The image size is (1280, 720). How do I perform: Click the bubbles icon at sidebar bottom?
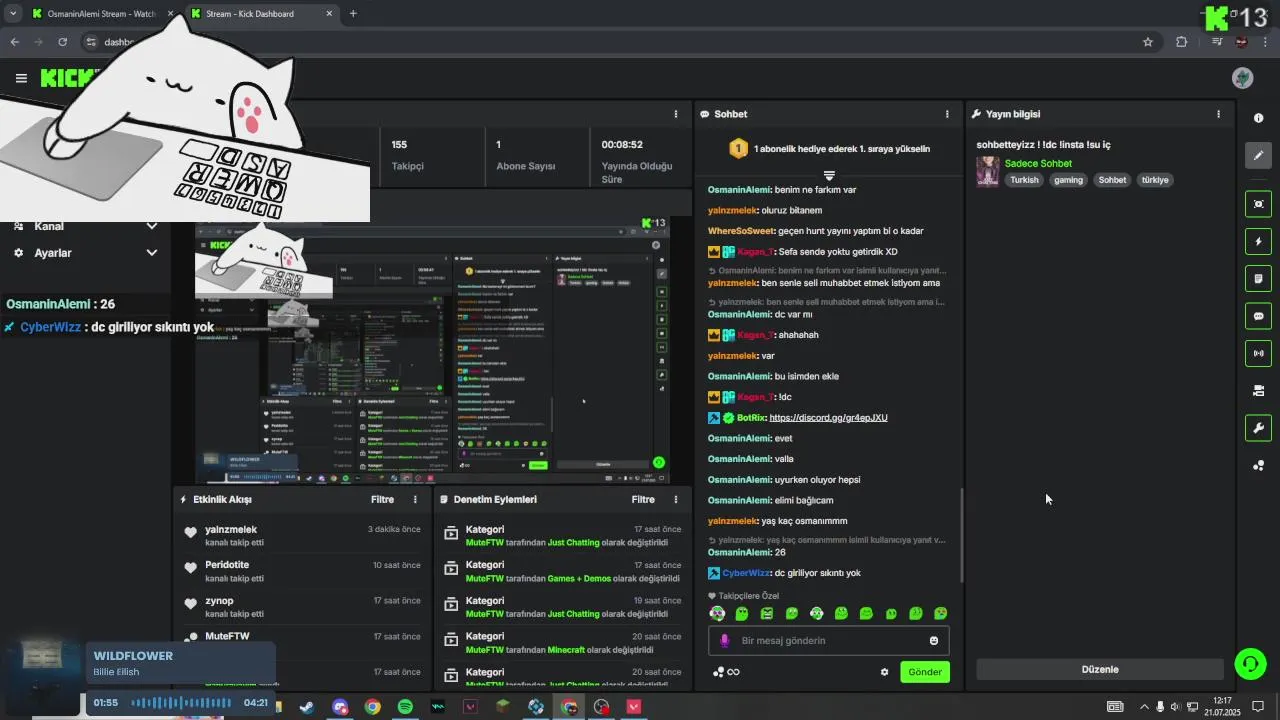click(x=1258, y=466)
